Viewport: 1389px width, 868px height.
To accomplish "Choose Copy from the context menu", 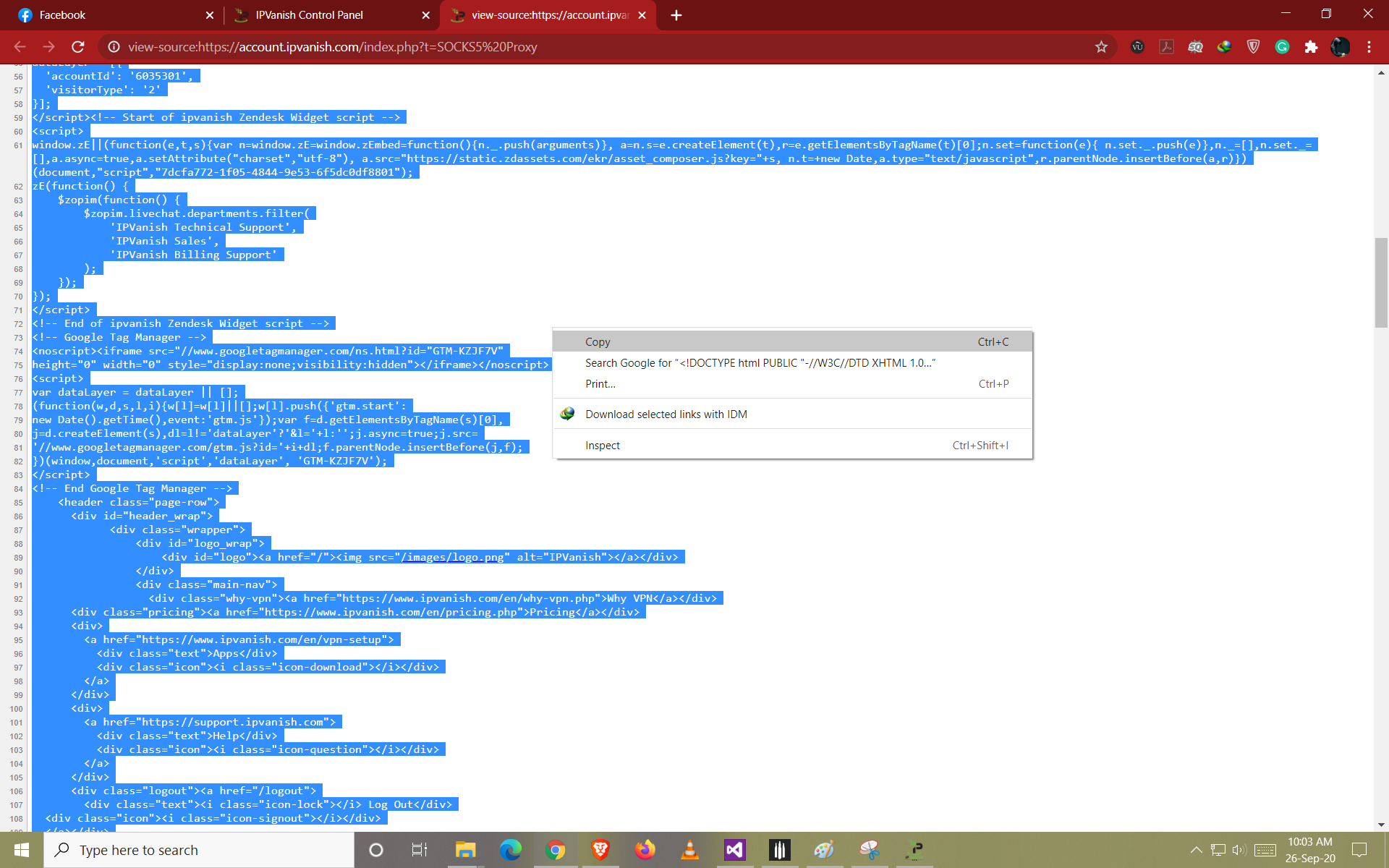I will click(x=792, y=342).
